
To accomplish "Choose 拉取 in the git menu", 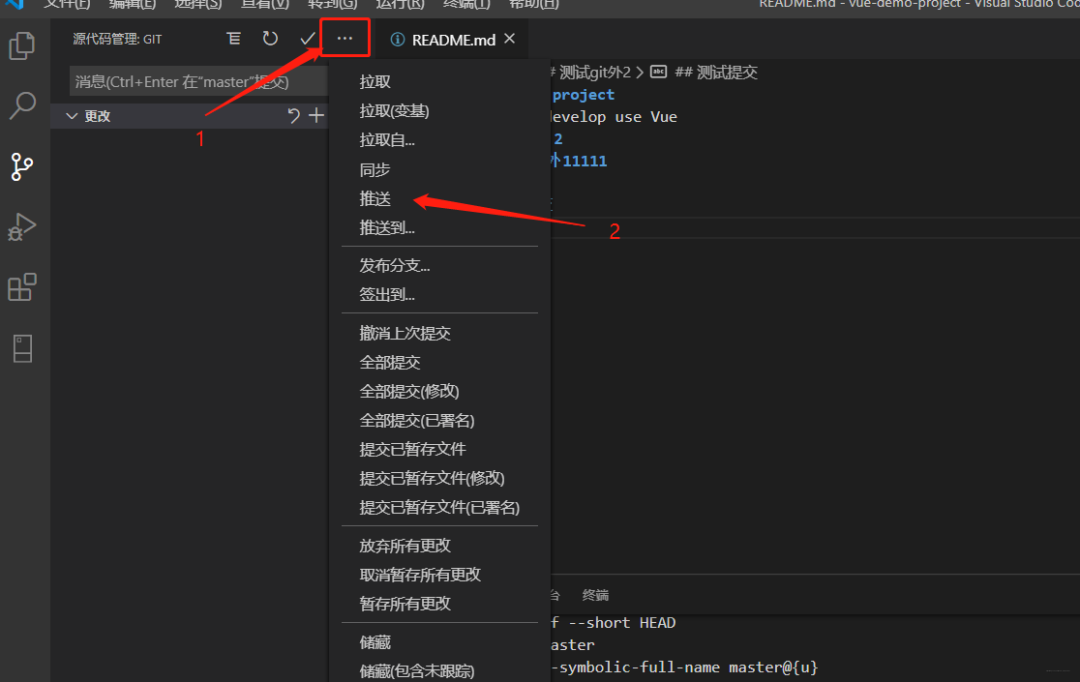I will [x=375, y=82].
